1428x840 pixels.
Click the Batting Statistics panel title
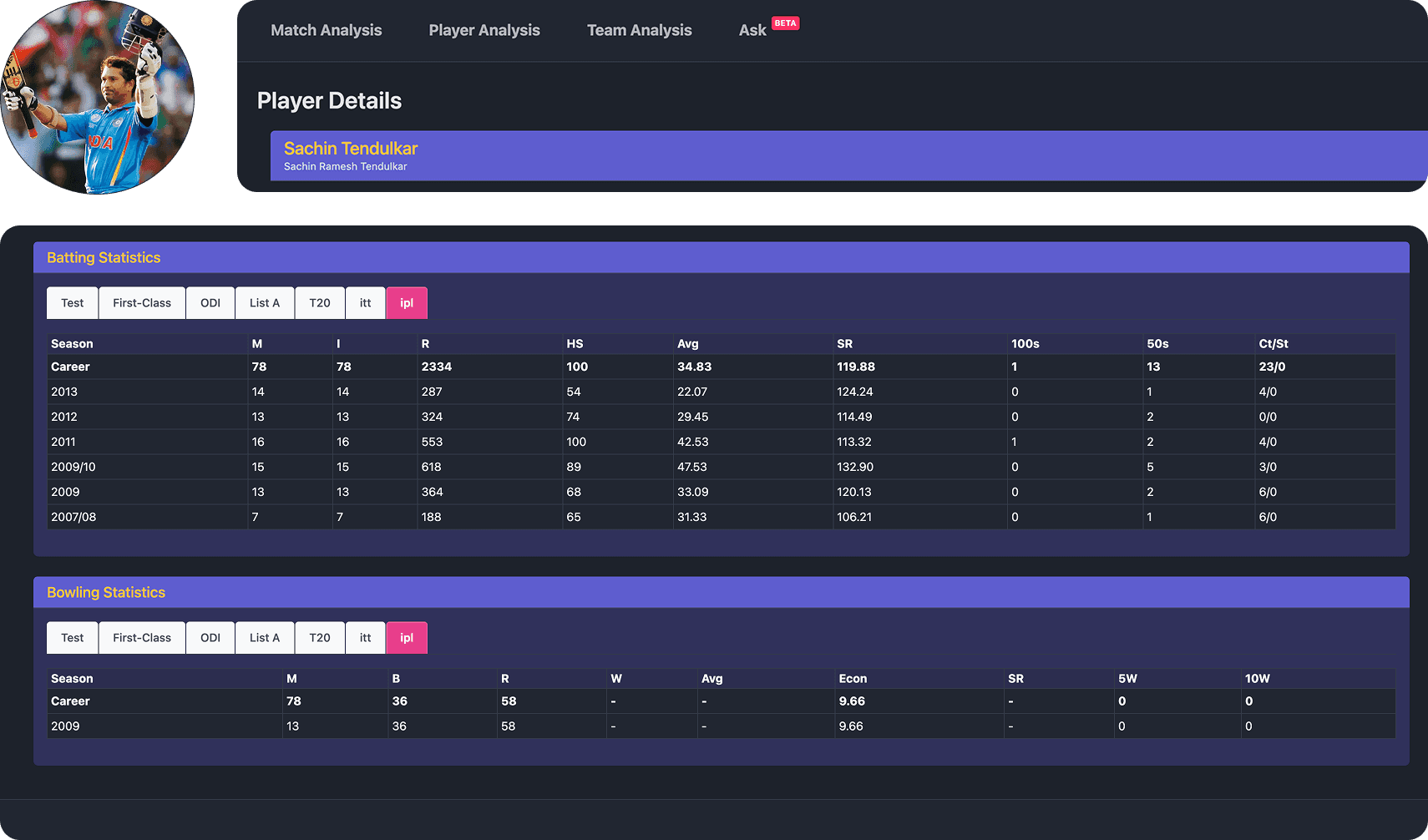[x=104, y=258]
